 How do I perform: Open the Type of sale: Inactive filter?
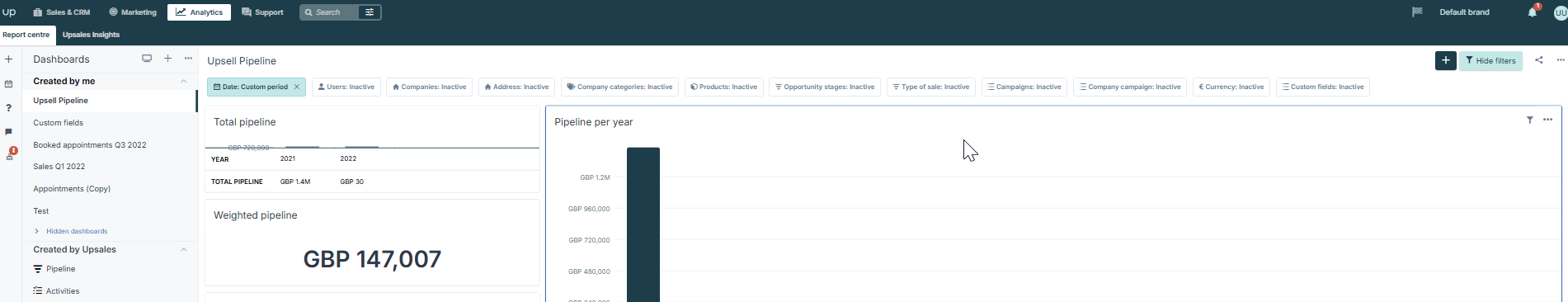[931, 87]
